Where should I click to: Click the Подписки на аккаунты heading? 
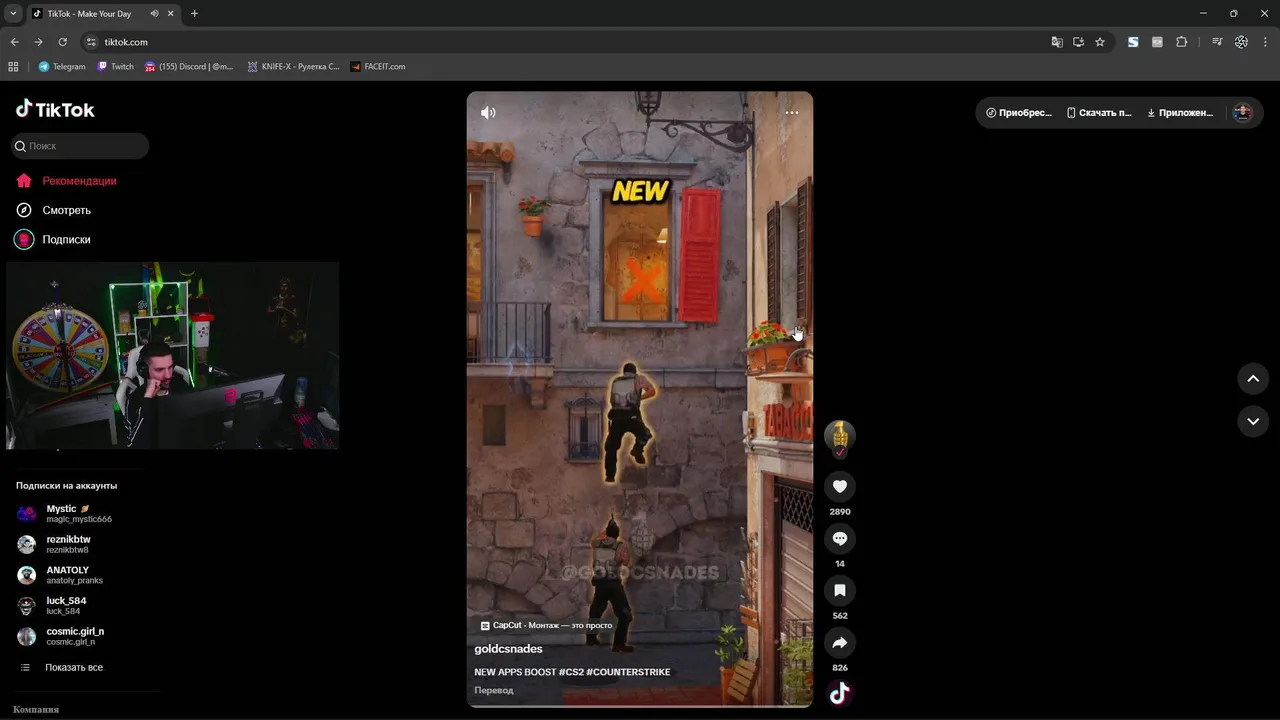coord(66,485)
